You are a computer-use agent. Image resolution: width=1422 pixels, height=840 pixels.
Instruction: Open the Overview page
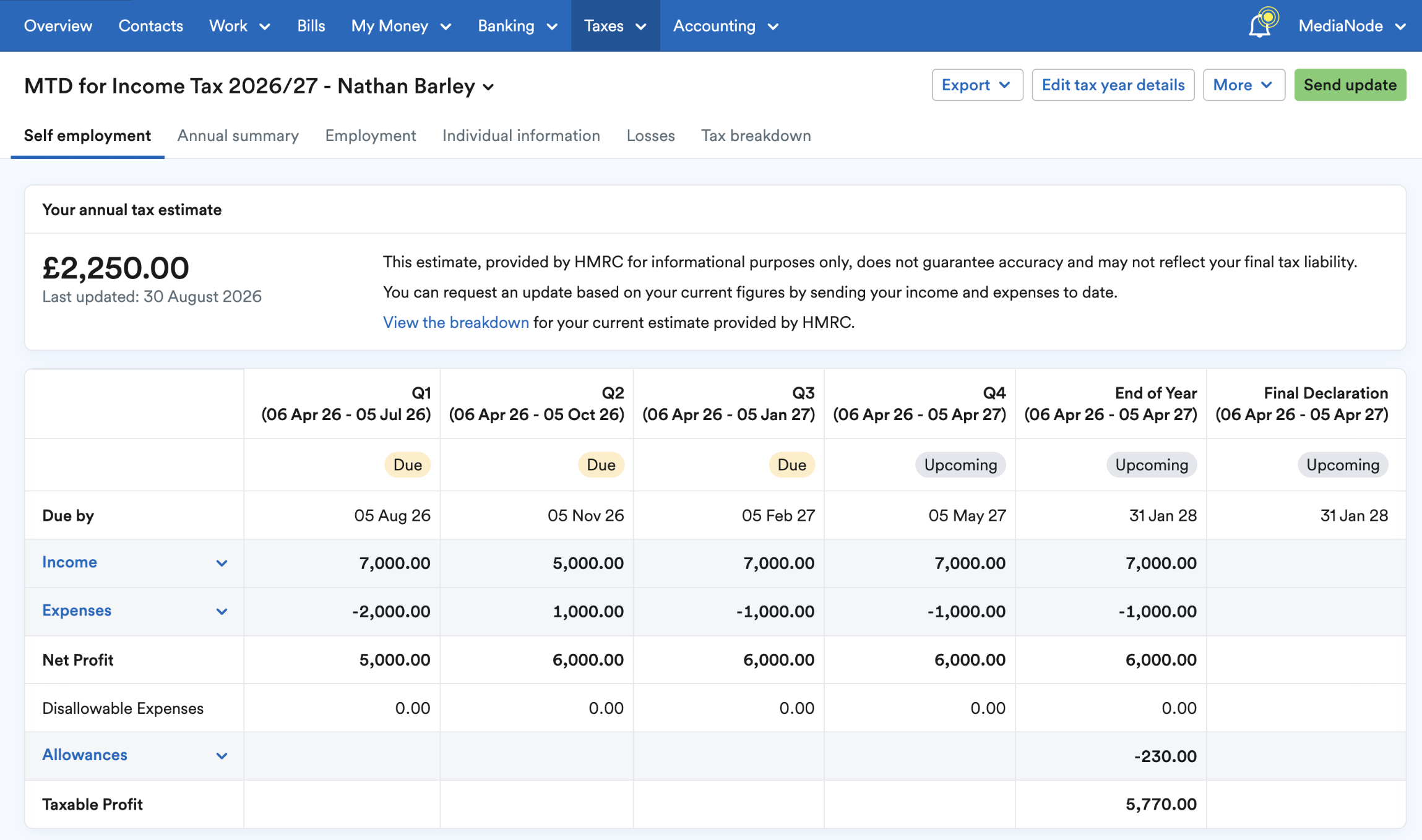coord(58,26)
